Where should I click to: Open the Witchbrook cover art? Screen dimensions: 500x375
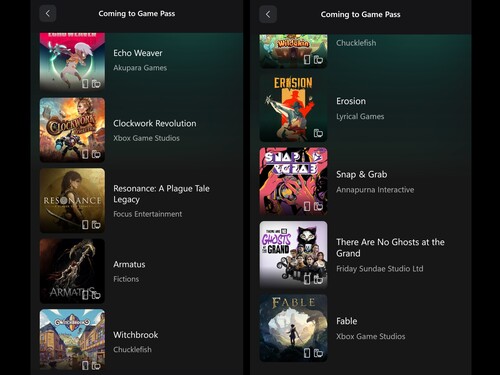[x=72, y=339]
